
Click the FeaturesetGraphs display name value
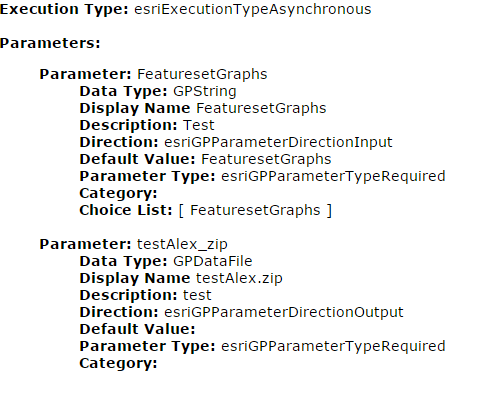point(261,108)
